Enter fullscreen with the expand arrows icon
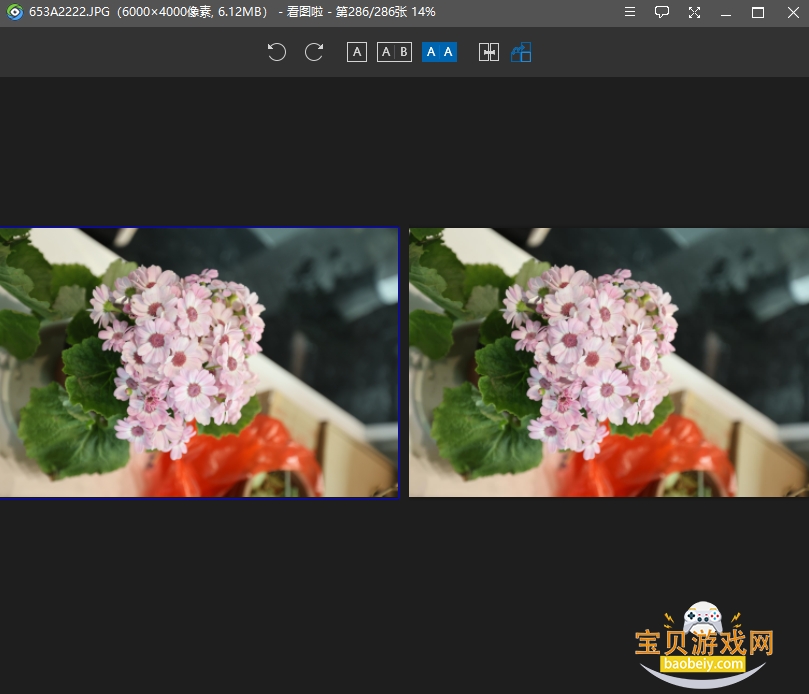The image size is (809, 694). click(x=694, y=12)
